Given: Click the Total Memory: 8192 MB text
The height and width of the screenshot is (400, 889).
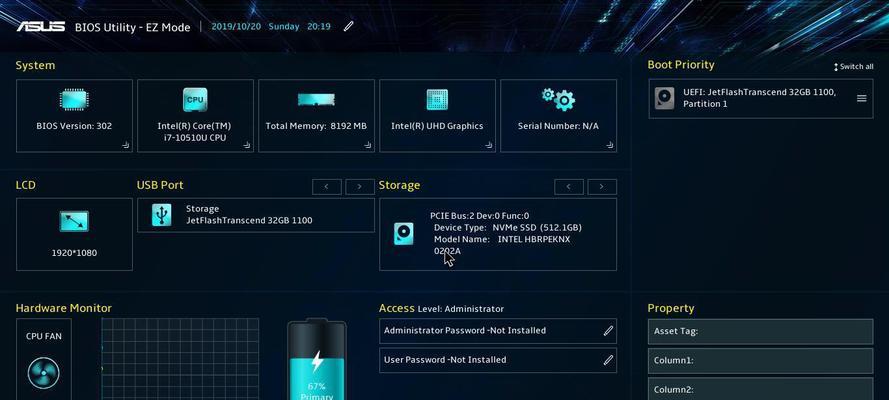Looking at the screenshot, I should 316,126.
